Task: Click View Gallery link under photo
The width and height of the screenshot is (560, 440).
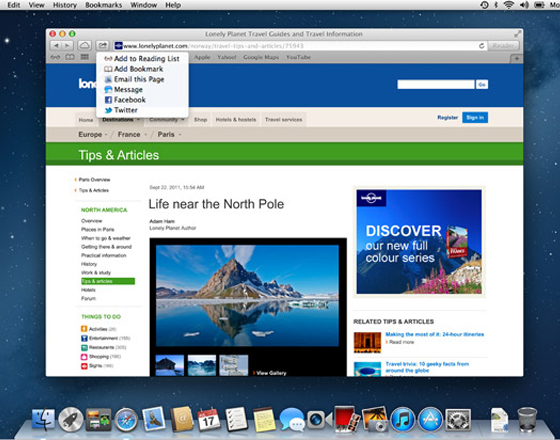Action: 270,373
